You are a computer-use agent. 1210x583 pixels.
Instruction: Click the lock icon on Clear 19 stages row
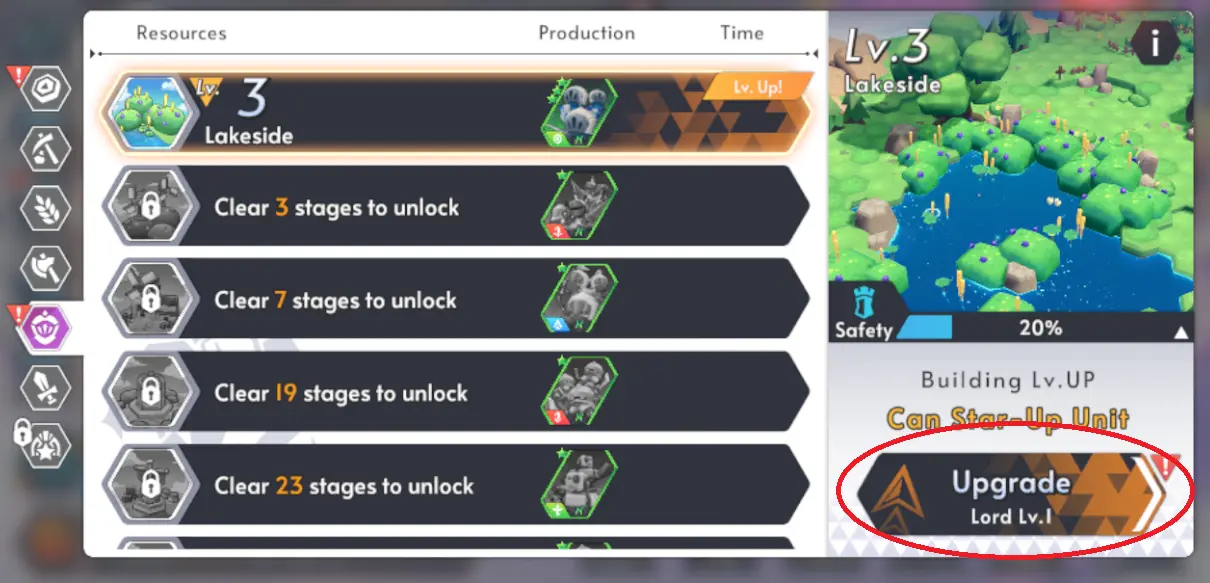149,393
